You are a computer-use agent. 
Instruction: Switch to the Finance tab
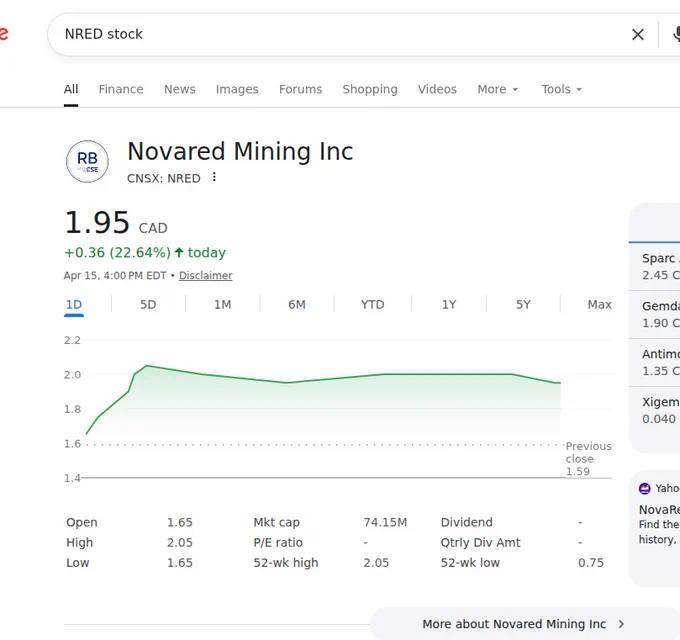coord(121,89)
